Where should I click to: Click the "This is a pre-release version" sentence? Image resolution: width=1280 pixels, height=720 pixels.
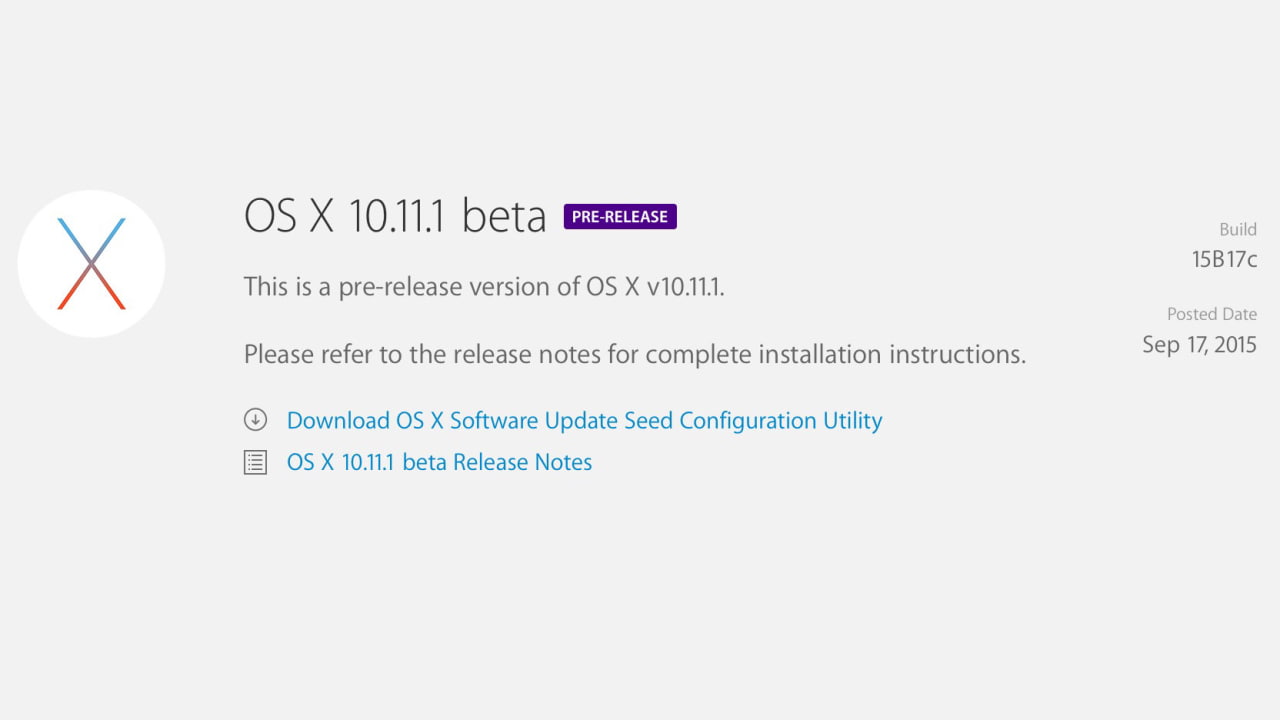tap(484, 287)
